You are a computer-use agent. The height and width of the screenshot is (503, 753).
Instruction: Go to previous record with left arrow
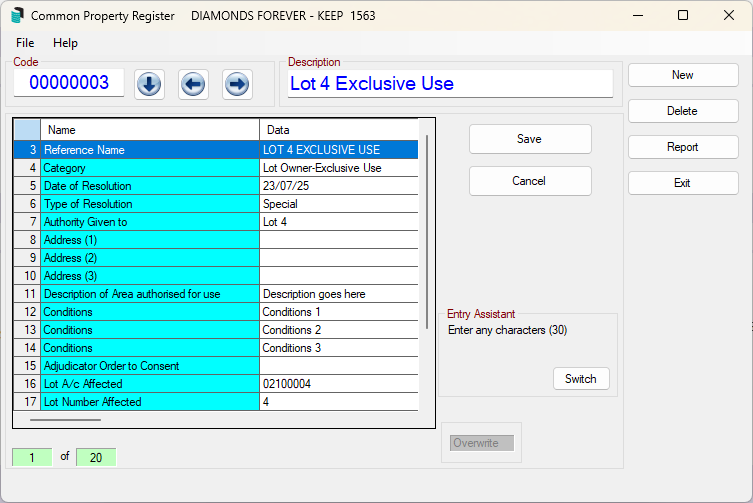[x=193, y=85]
